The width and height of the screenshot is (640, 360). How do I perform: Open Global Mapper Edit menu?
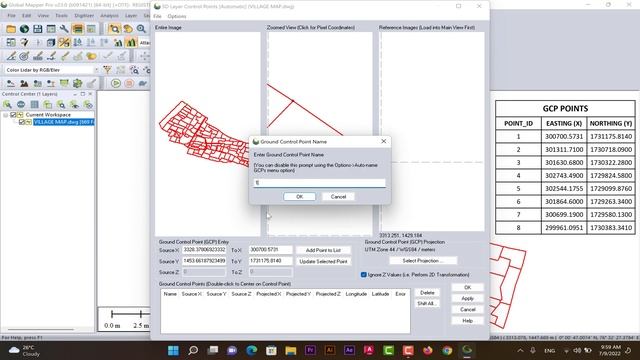27,16
